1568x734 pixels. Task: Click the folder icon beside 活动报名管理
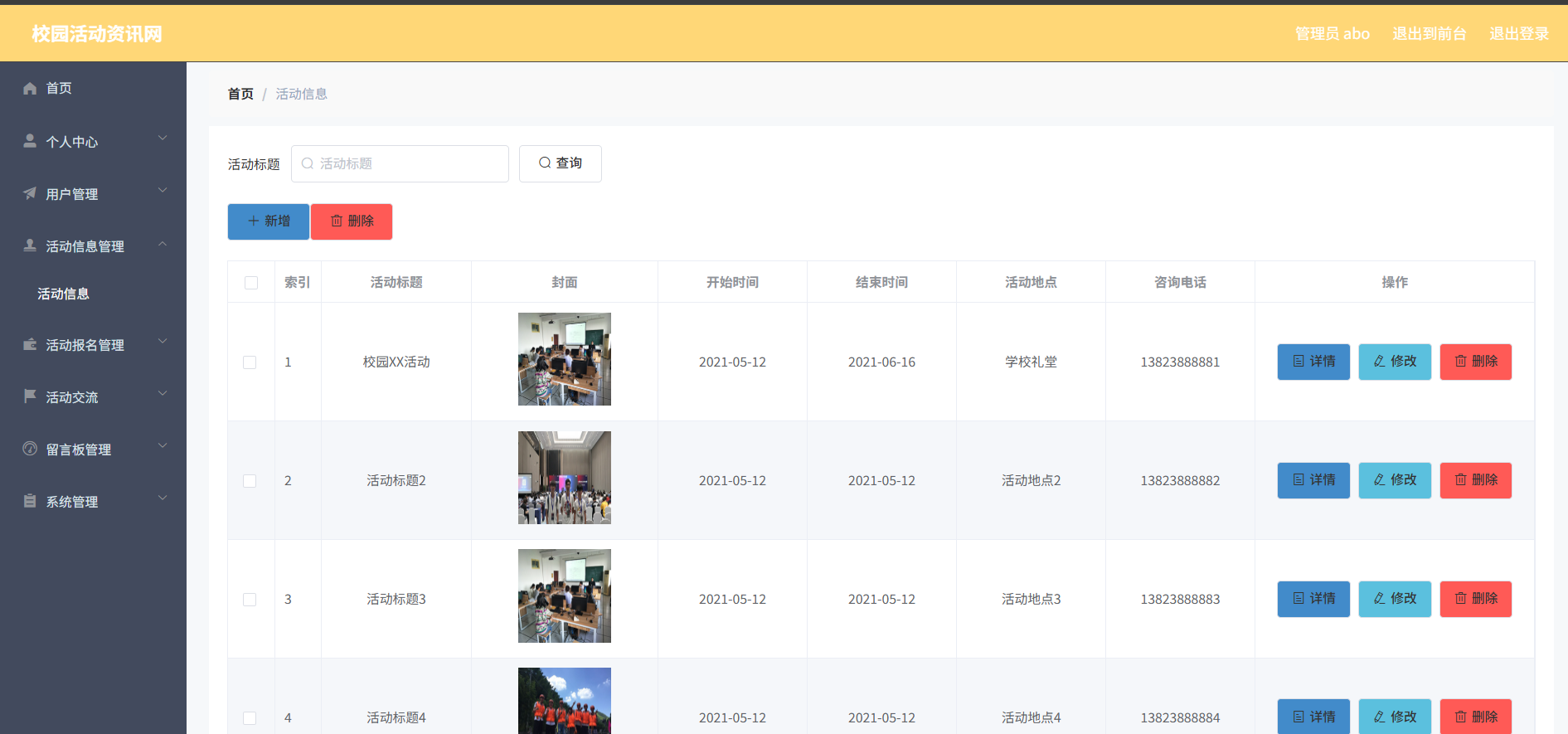coord(30,344)
